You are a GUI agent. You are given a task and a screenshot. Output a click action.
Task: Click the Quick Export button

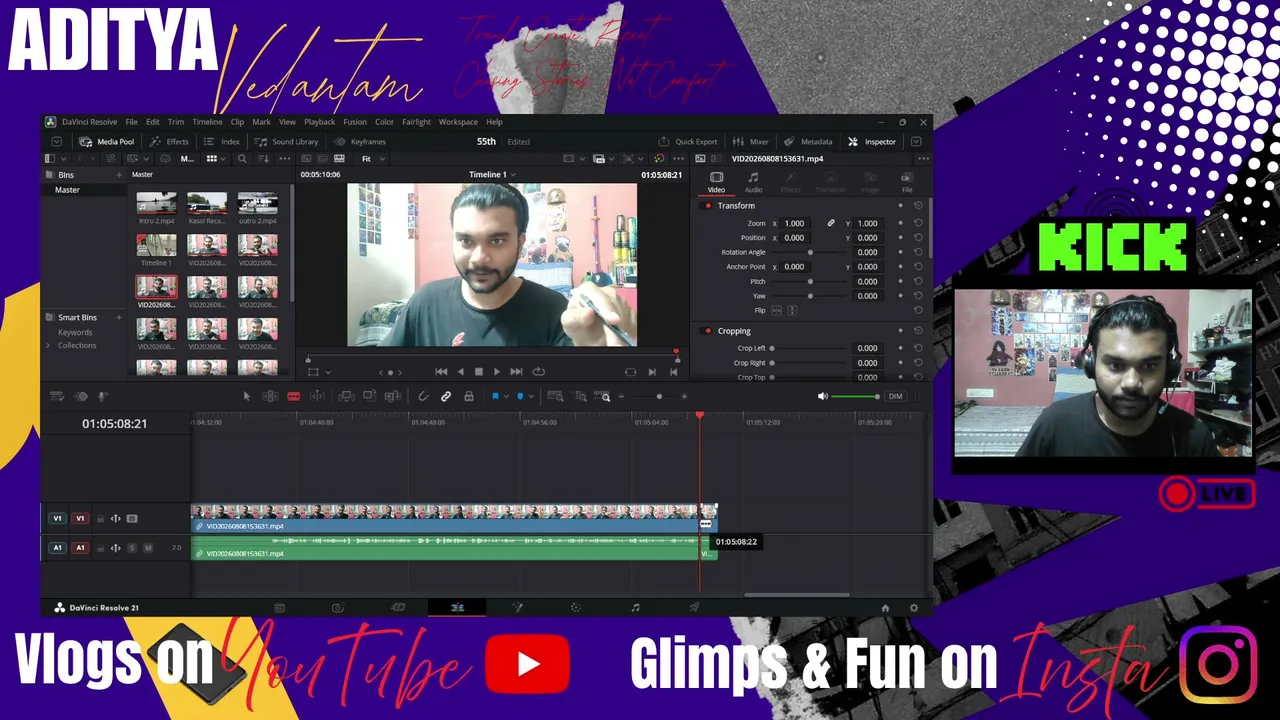coord(688,142)
